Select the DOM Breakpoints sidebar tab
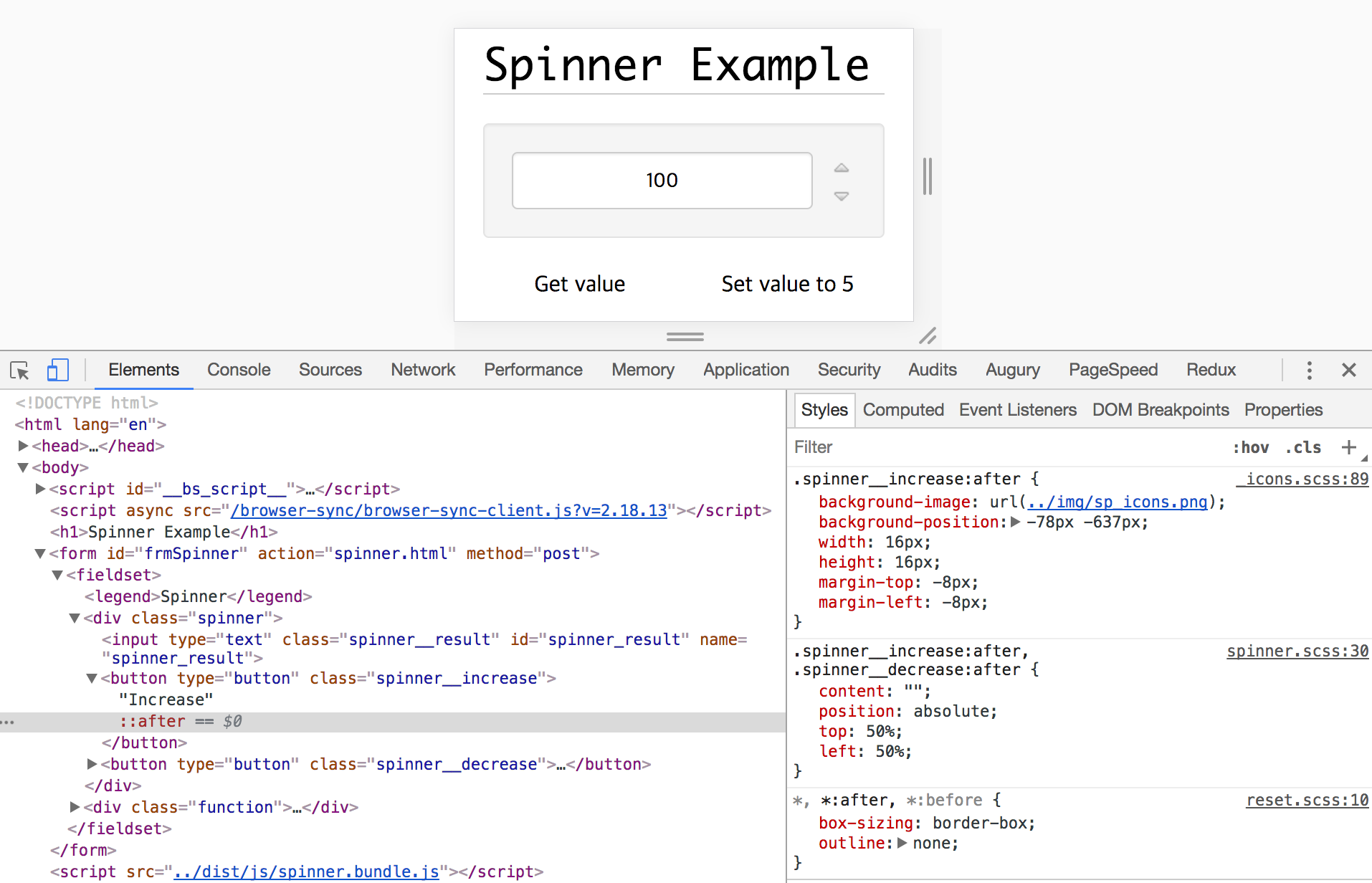1372x883 pixels. click(x=1161, y=410)
